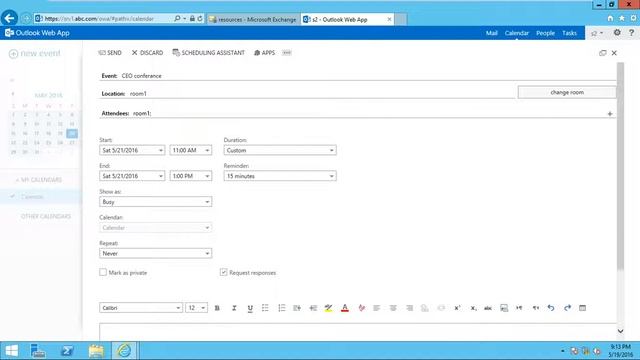Go to Tasks in the top navigation
The image size is (640, 360).
[x=569, y=33]
